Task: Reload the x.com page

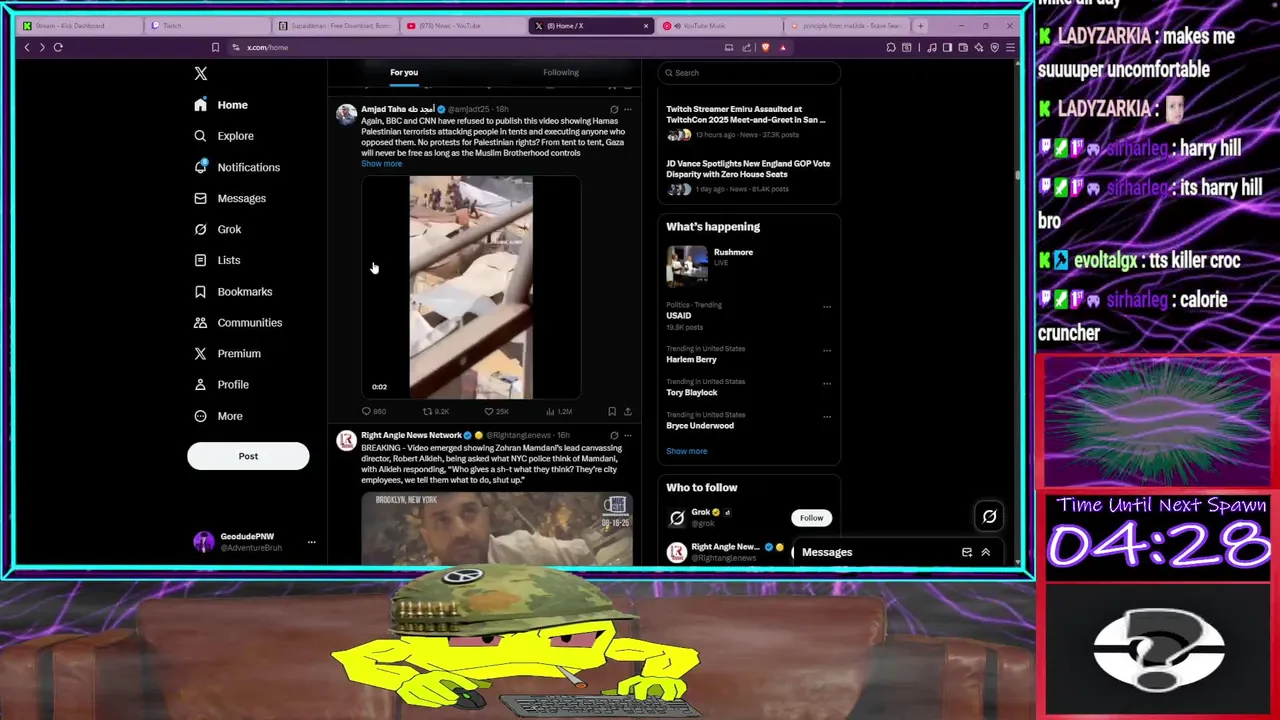Action: [x=58, y=47]
